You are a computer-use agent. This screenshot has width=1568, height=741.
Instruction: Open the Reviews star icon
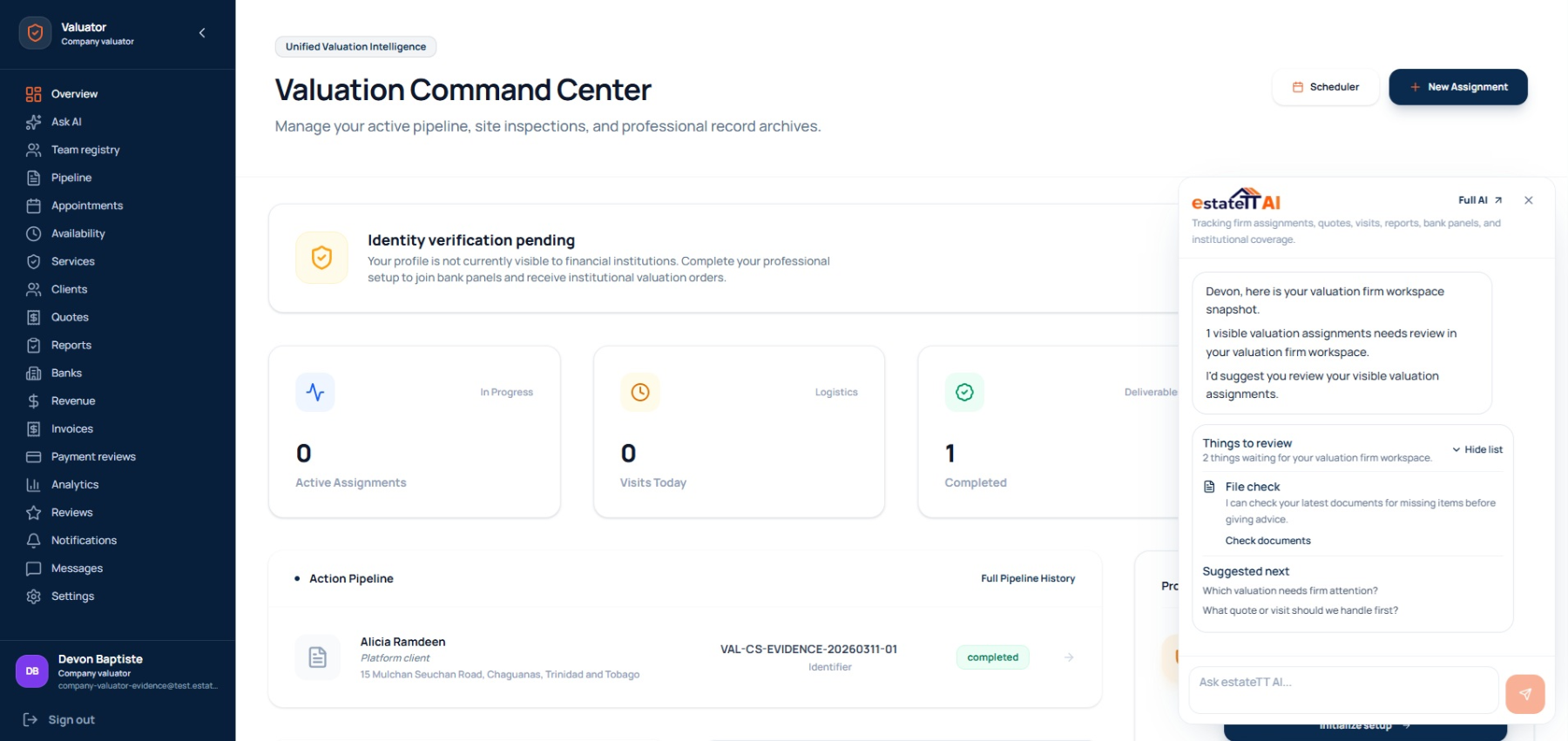point(33,512)
